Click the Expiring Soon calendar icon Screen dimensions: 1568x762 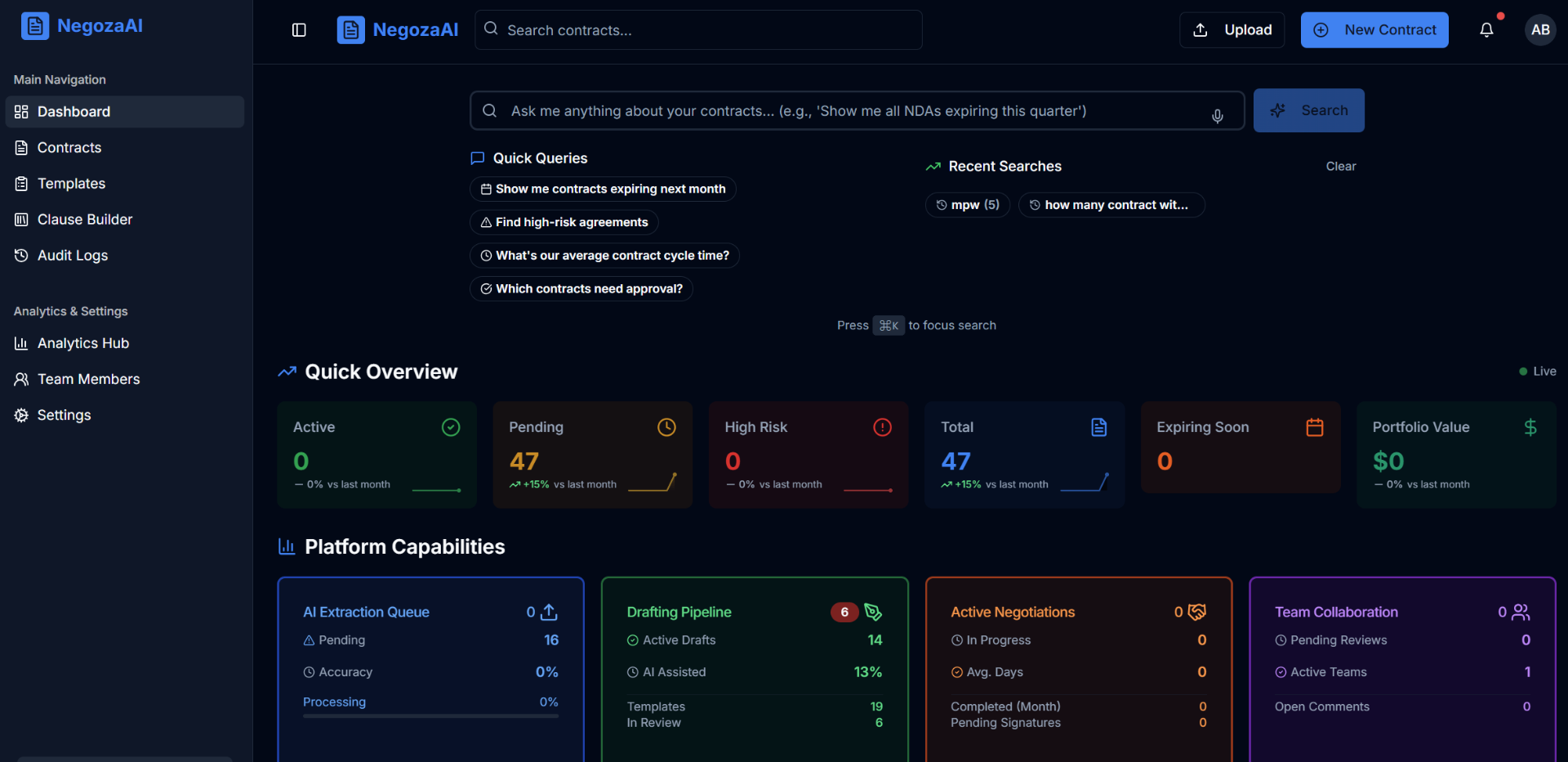(1314, 427)
